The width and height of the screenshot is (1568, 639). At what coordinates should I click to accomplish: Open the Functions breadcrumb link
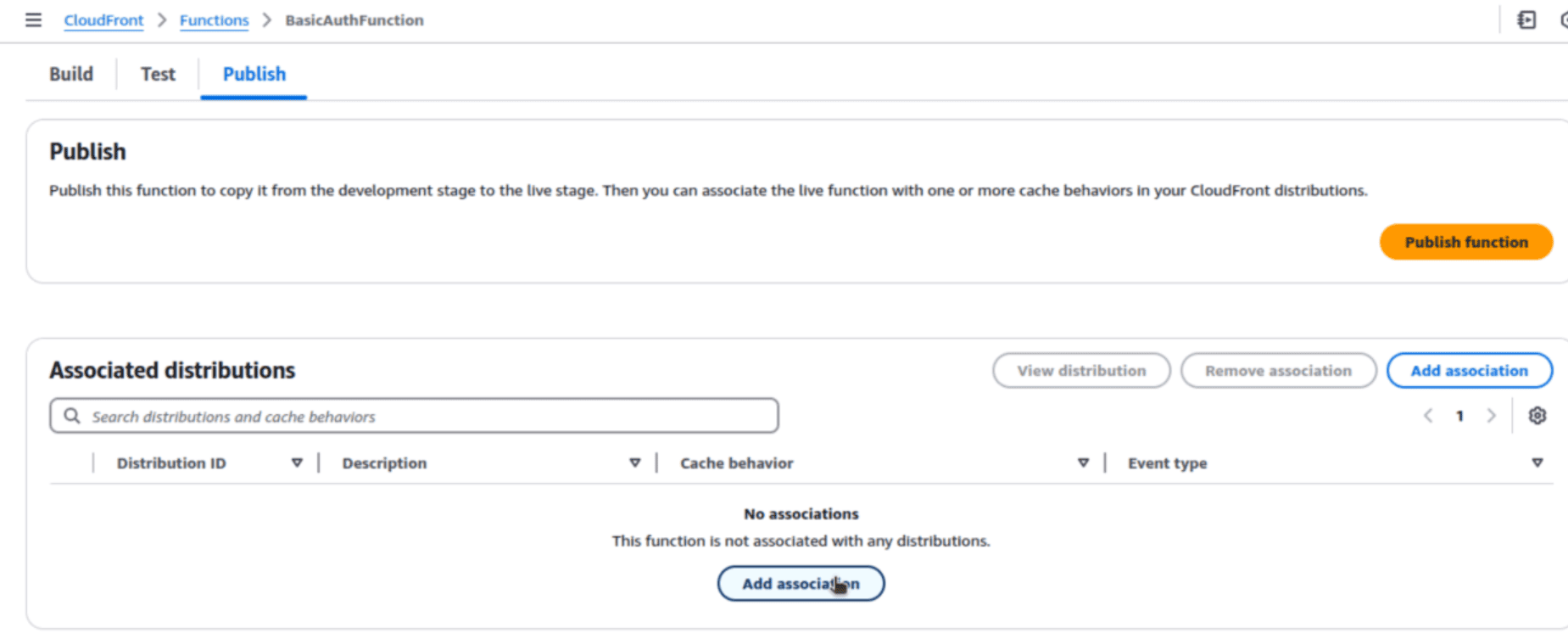click(214, 20)
